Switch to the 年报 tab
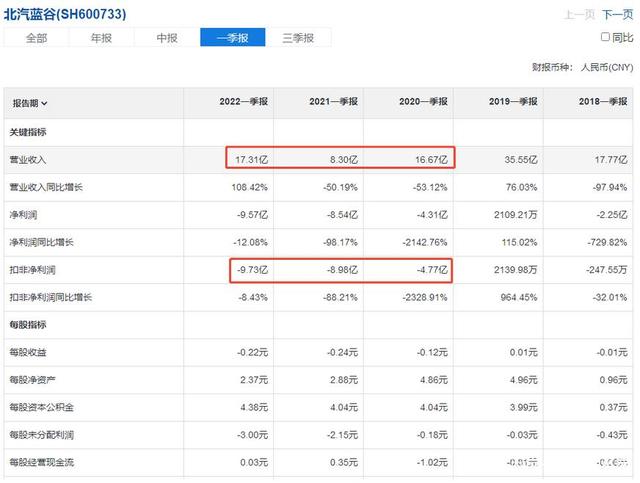Image resolution: width=640 pixels, height=483 pixels. point(101,38)
